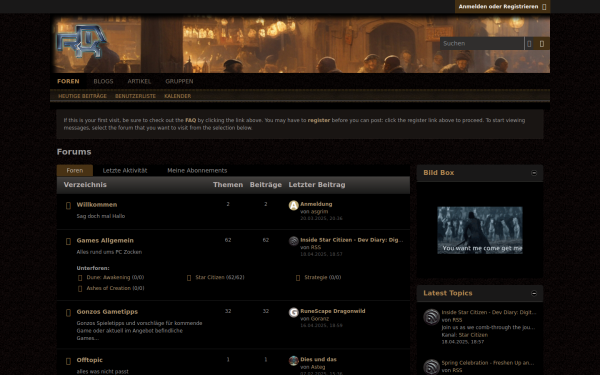The height and width of the screenshot is (375, 600).
Task: Open Kanal: Star Citizen link in Latest Topics
Action: (473, 335)
